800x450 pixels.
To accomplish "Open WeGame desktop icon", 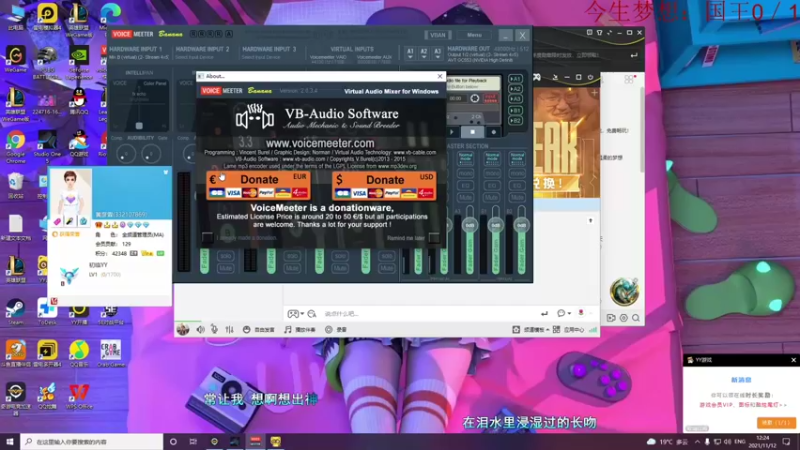I will coord(16,60).
